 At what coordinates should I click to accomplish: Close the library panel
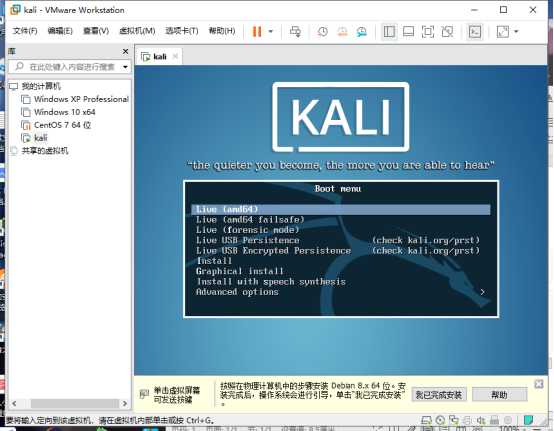pyautogui.click(x=125, y=52)
